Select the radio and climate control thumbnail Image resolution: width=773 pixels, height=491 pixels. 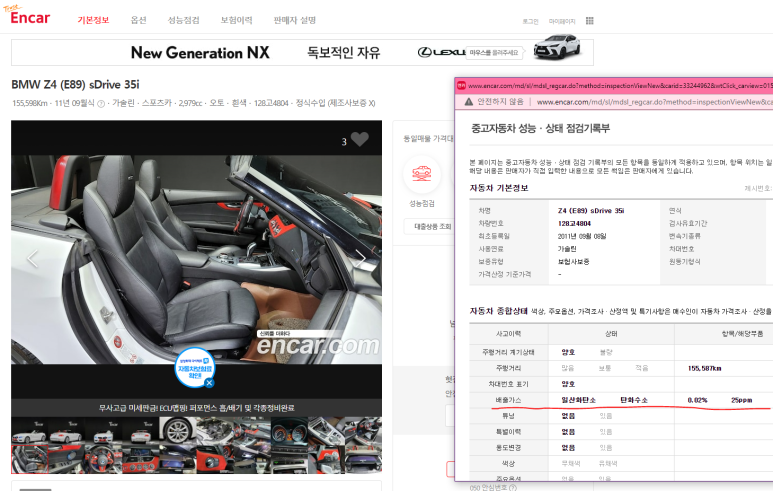pos(289,459)
